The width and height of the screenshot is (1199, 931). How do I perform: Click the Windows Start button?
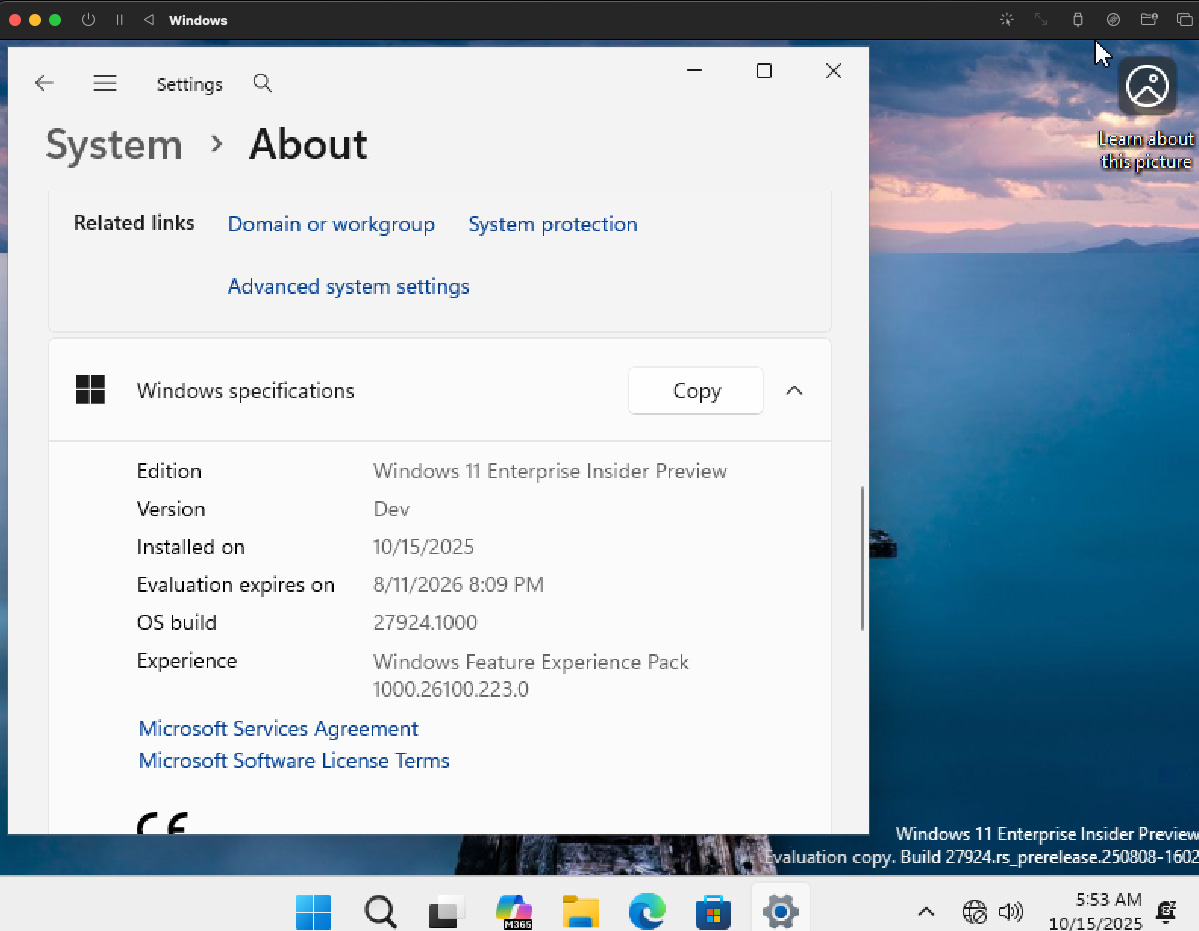pyautogui.click(x=313, y=912)
